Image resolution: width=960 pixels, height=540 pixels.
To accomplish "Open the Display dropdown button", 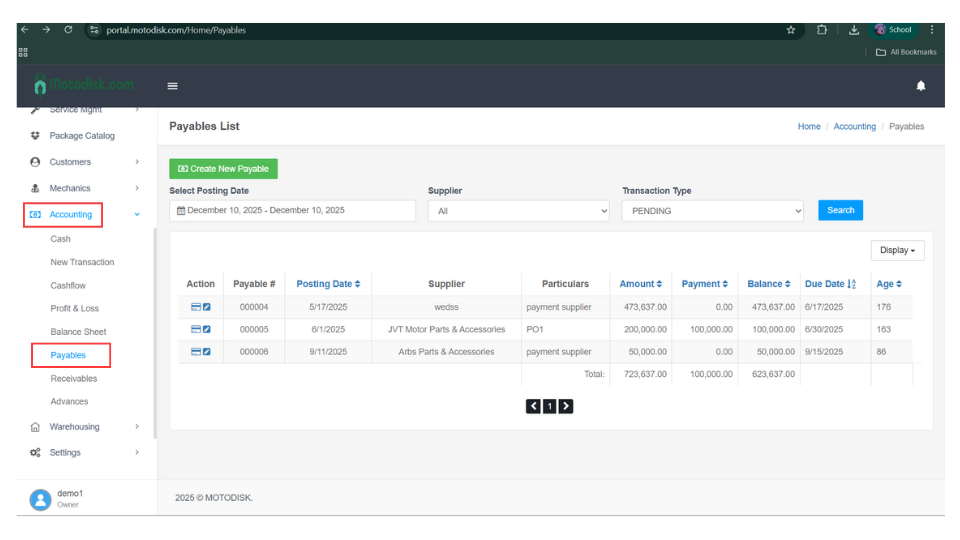I will click(897, 250).
